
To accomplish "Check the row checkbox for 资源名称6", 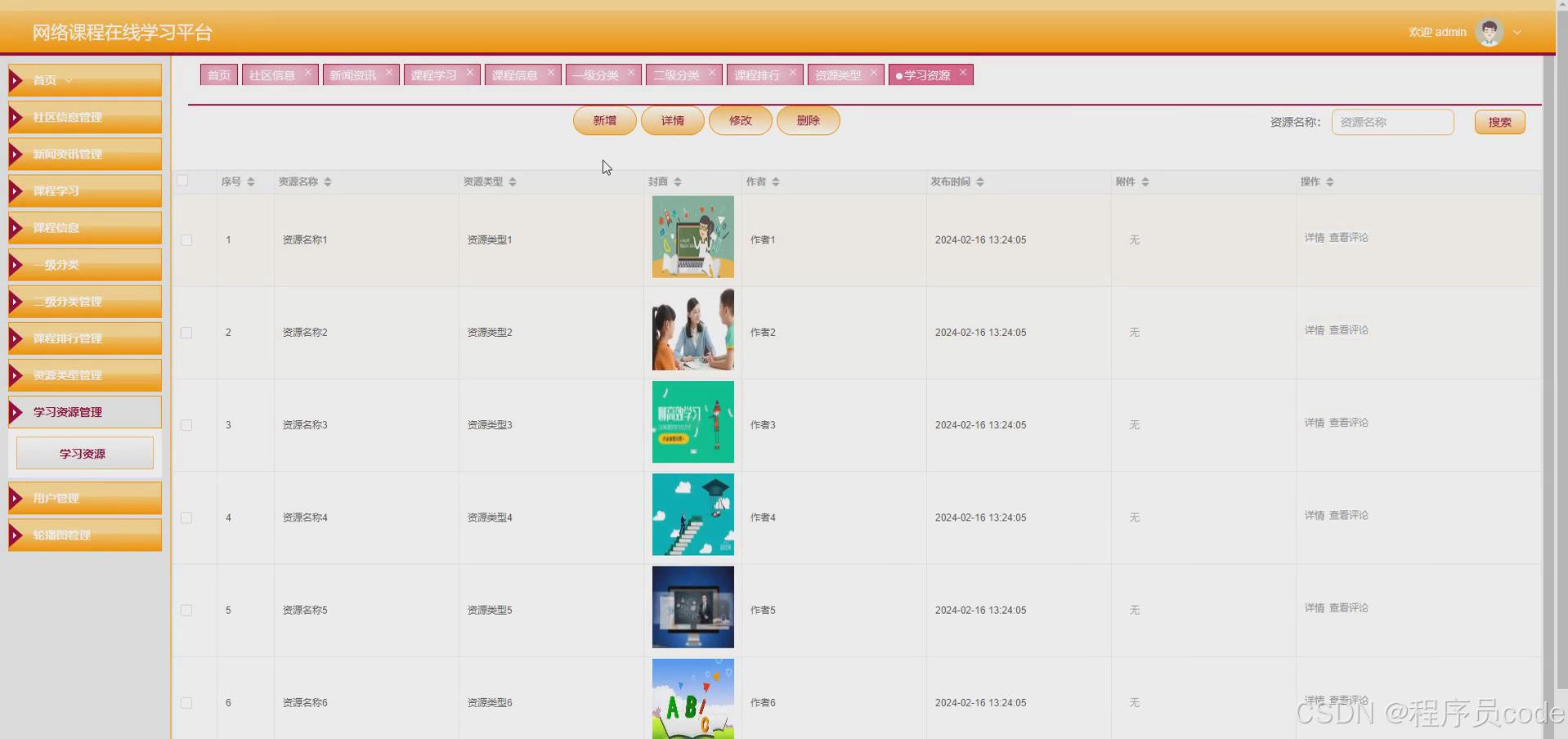I will [x=186, y=703].
